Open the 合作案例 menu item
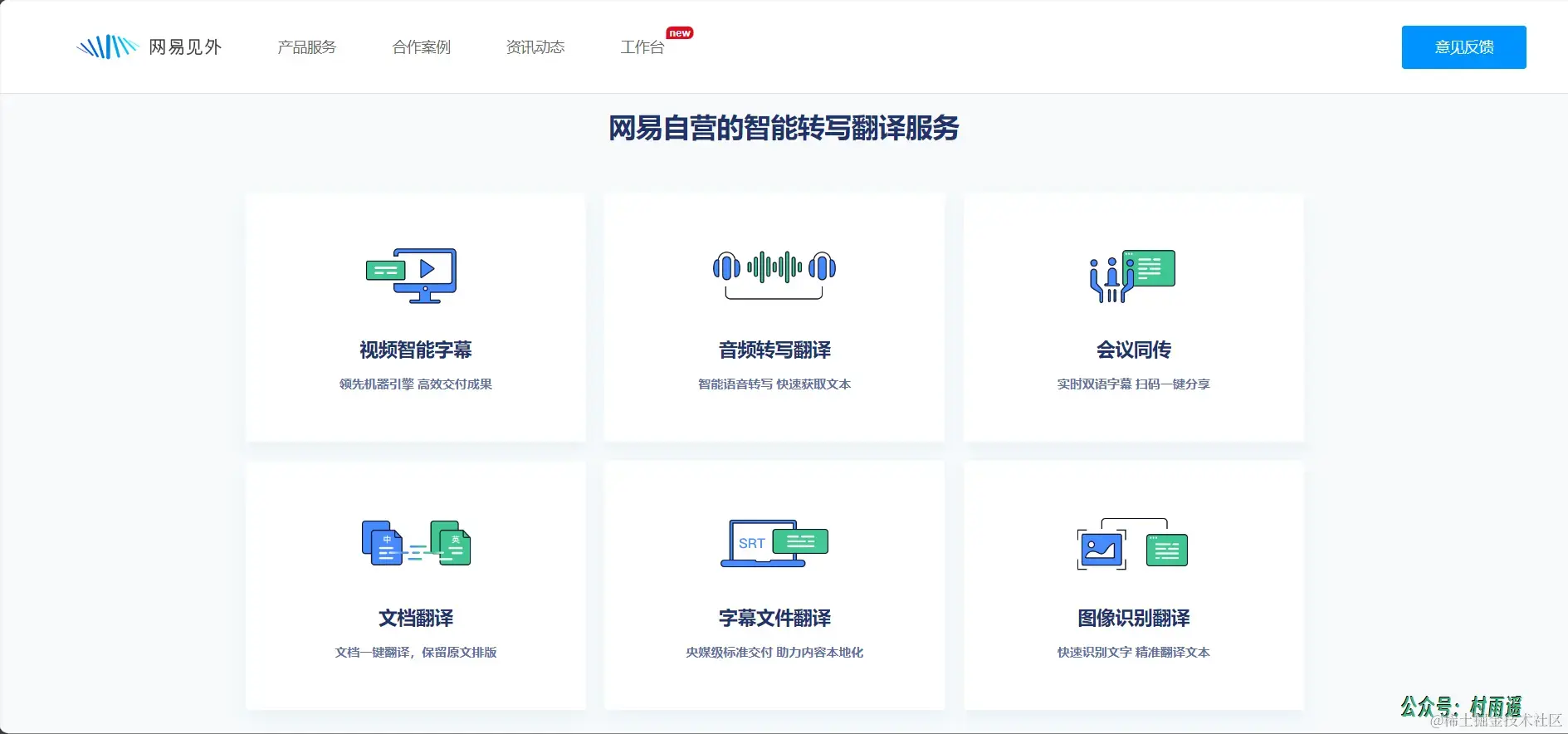 [422, 47]
